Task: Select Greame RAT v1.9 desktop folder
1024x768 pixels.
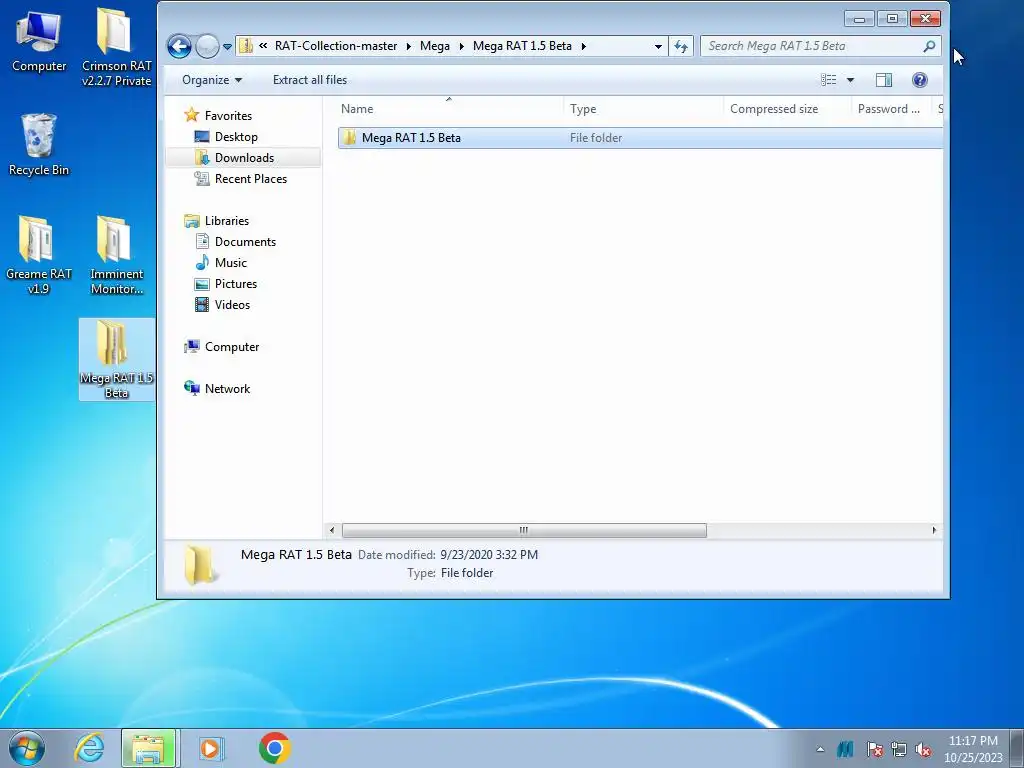Action: 39,255
